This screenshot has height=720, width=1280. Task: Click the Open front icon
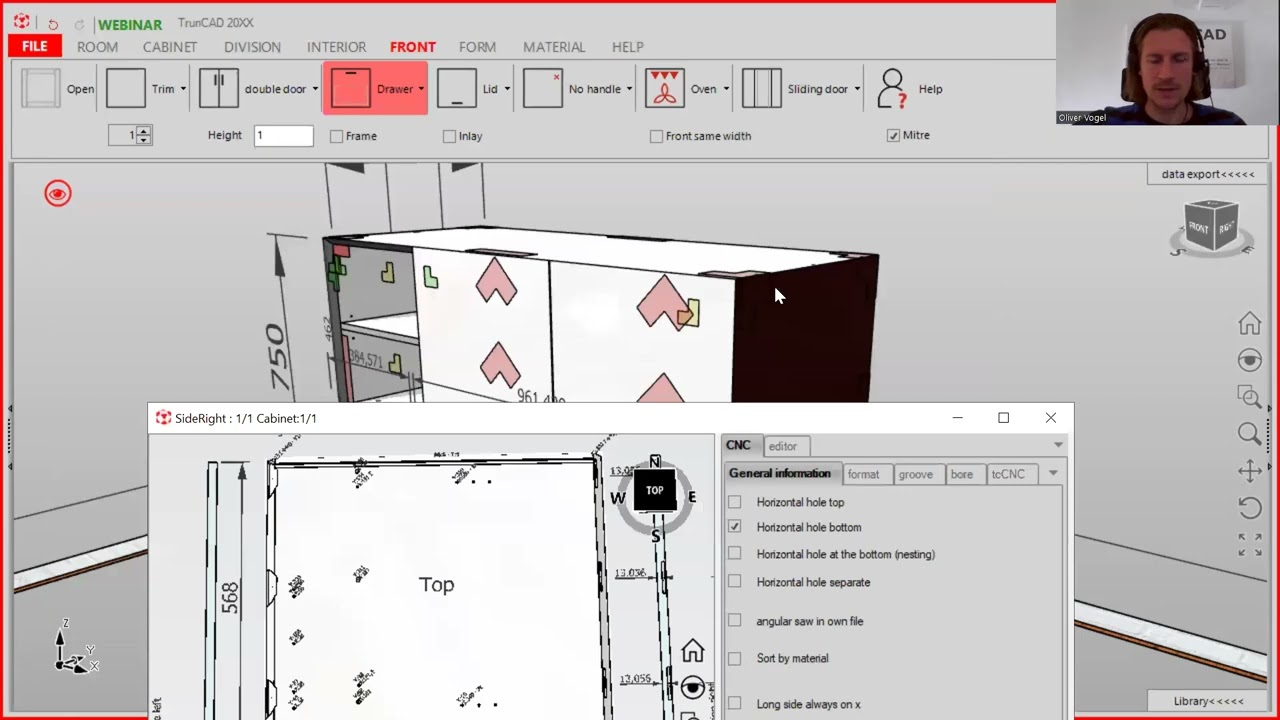tap(41, 89)
